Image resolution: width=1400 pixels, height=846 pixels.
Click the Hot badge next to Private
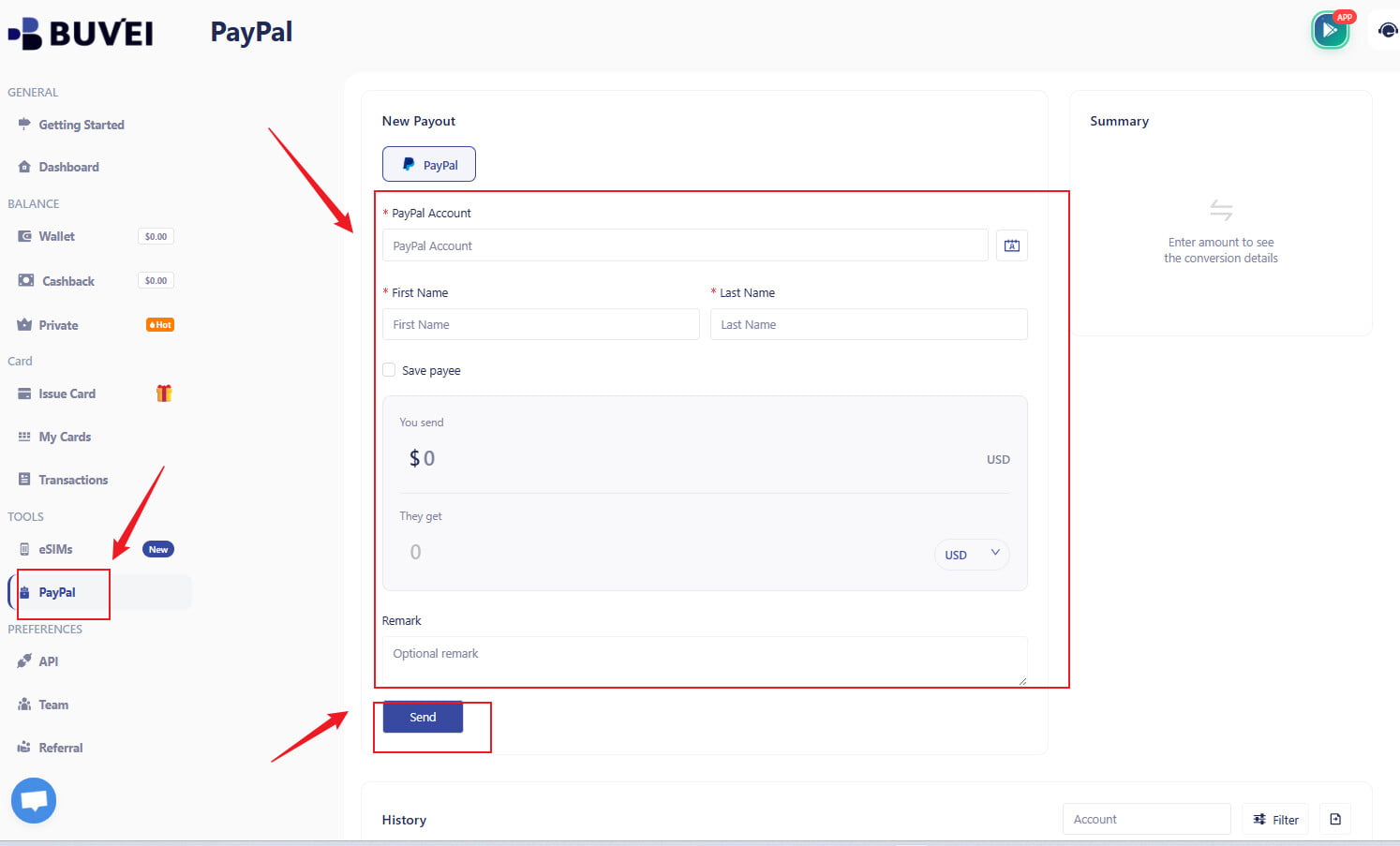pyautogui.click(x=160, y=325)
